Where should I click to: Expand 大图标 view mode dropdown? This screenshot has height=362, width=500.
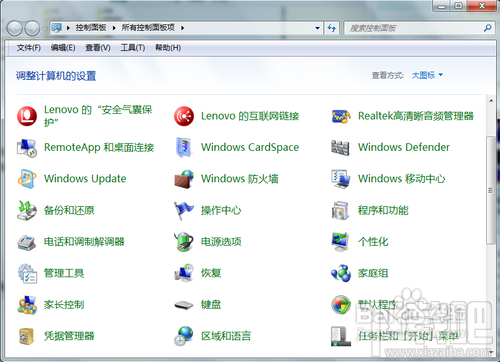click(427, 75)
